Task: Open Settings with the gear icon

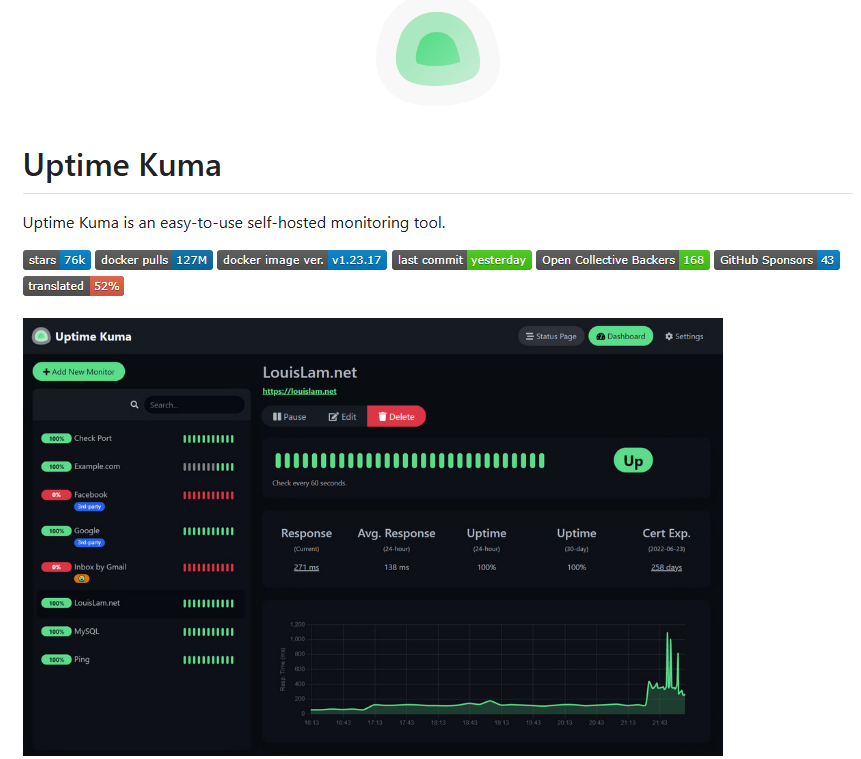Action: [684, 336]
